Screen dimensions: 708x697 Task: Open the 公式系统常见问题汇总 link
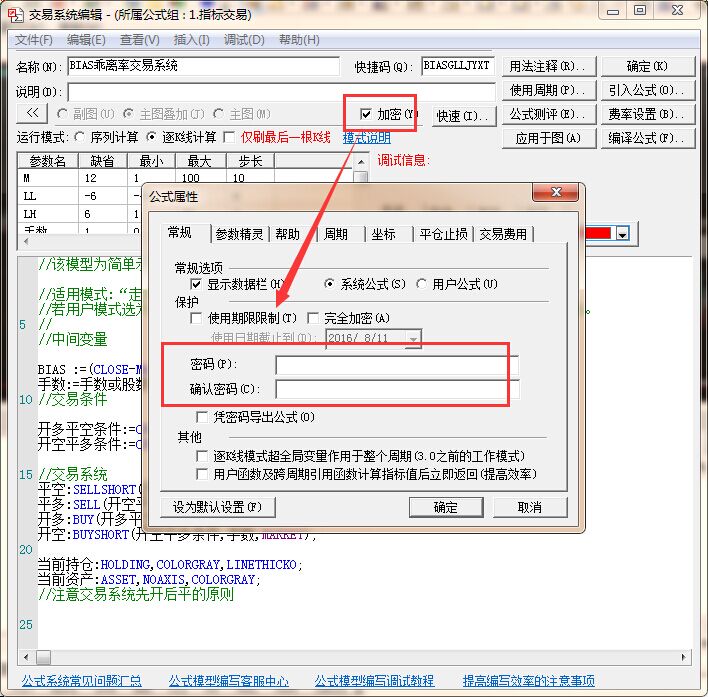(81, 681)
